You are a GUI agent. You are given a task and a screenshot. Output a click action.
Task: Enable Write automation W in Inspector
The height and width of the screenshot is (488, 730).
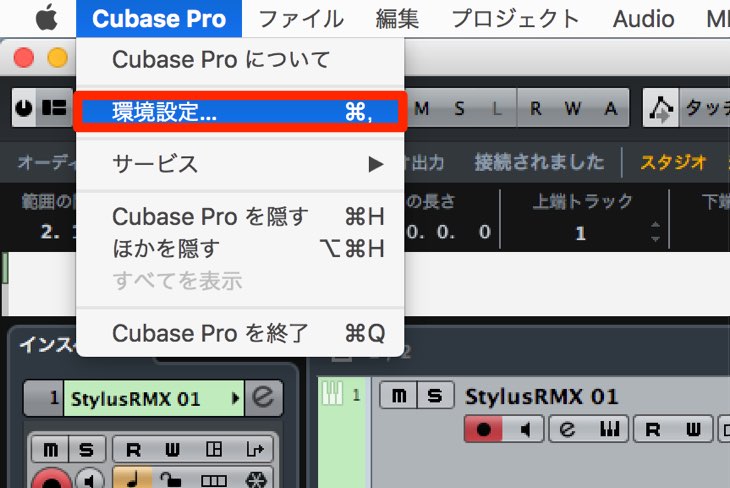(173, 449)
